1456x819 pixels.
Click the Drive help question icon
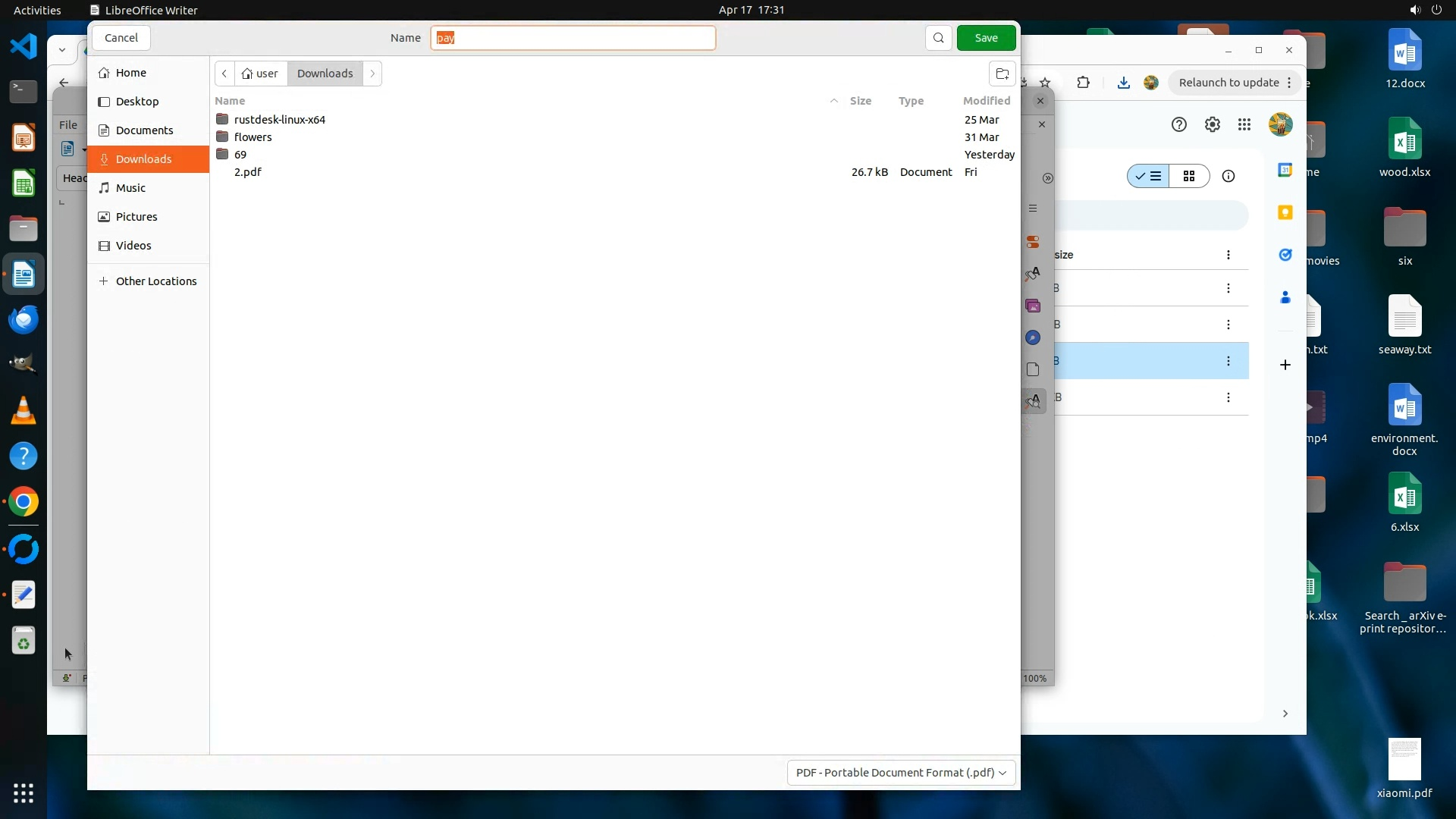1178,125
